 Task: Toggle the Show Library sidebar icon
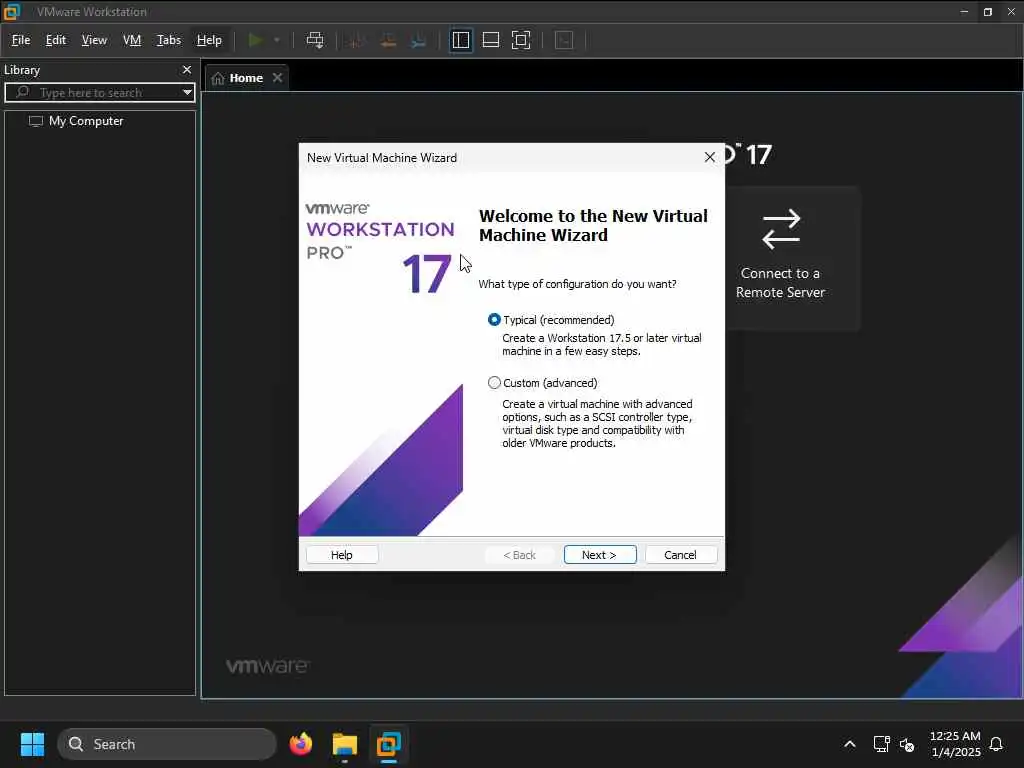click(461, 40)
